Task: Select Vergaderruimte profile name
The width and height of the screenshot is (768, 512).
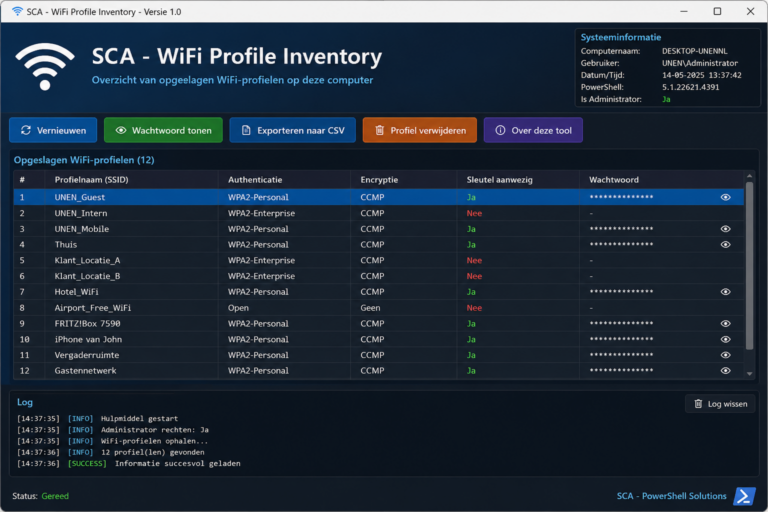Action: [87, 355]
